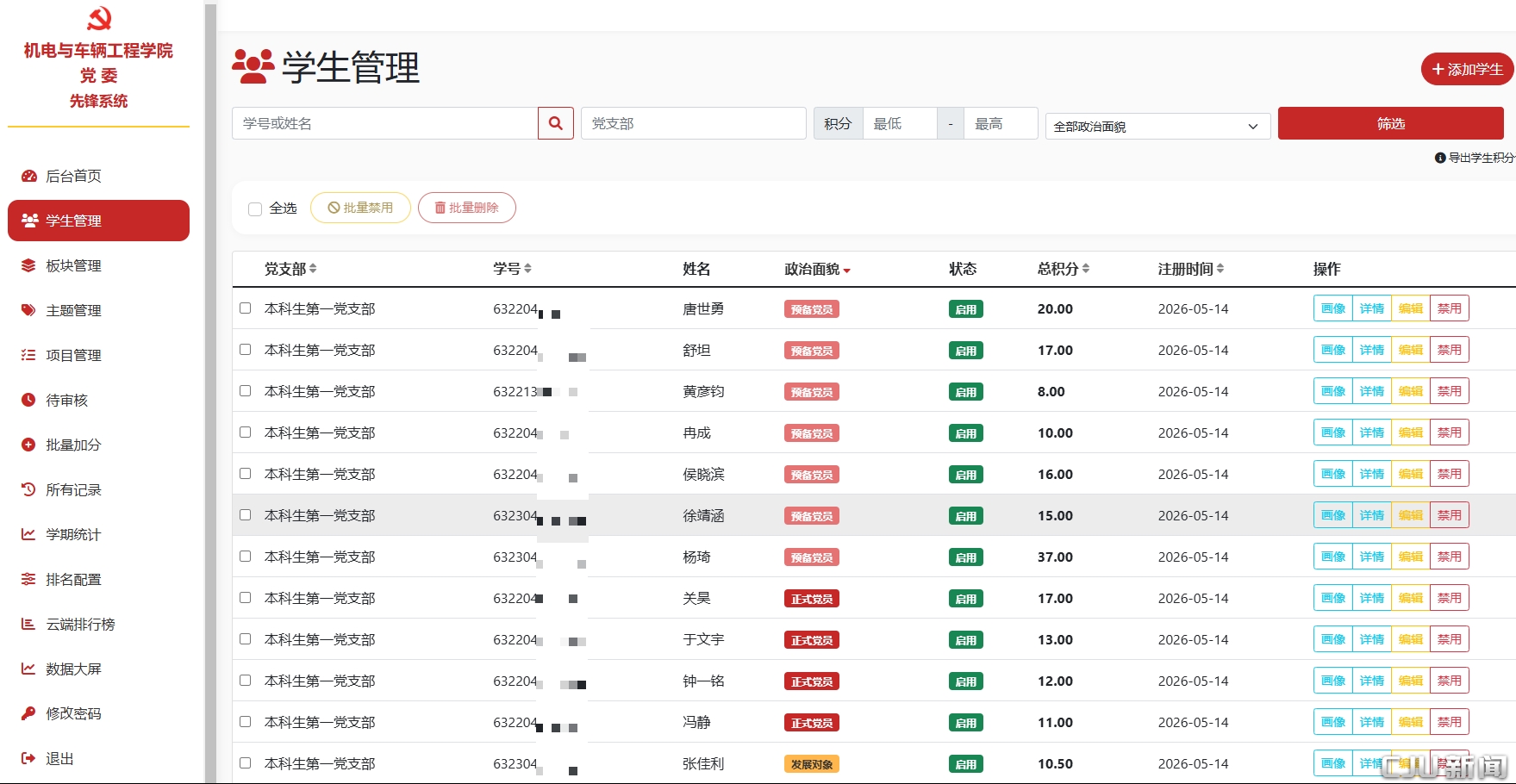
Task: Check the row checkbox for 唐世勇
Action: (x=246, y=308)
